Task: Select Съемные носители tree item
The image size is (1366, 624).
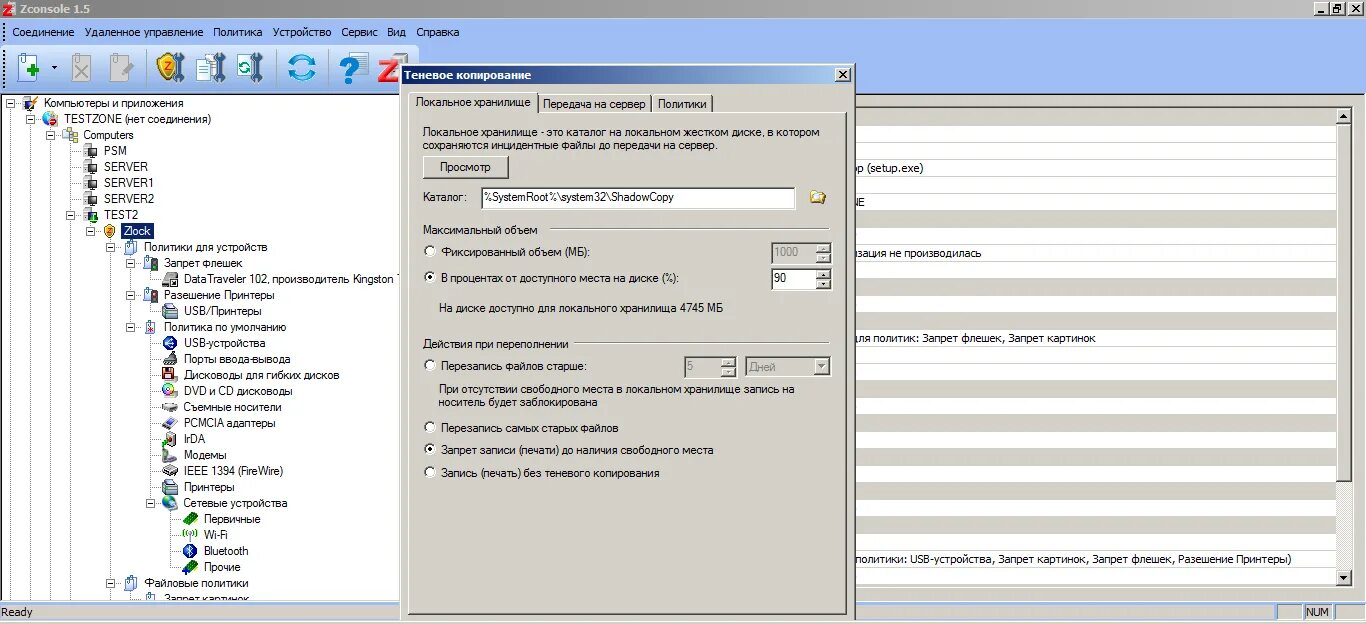Action: [x=232, y=407]
